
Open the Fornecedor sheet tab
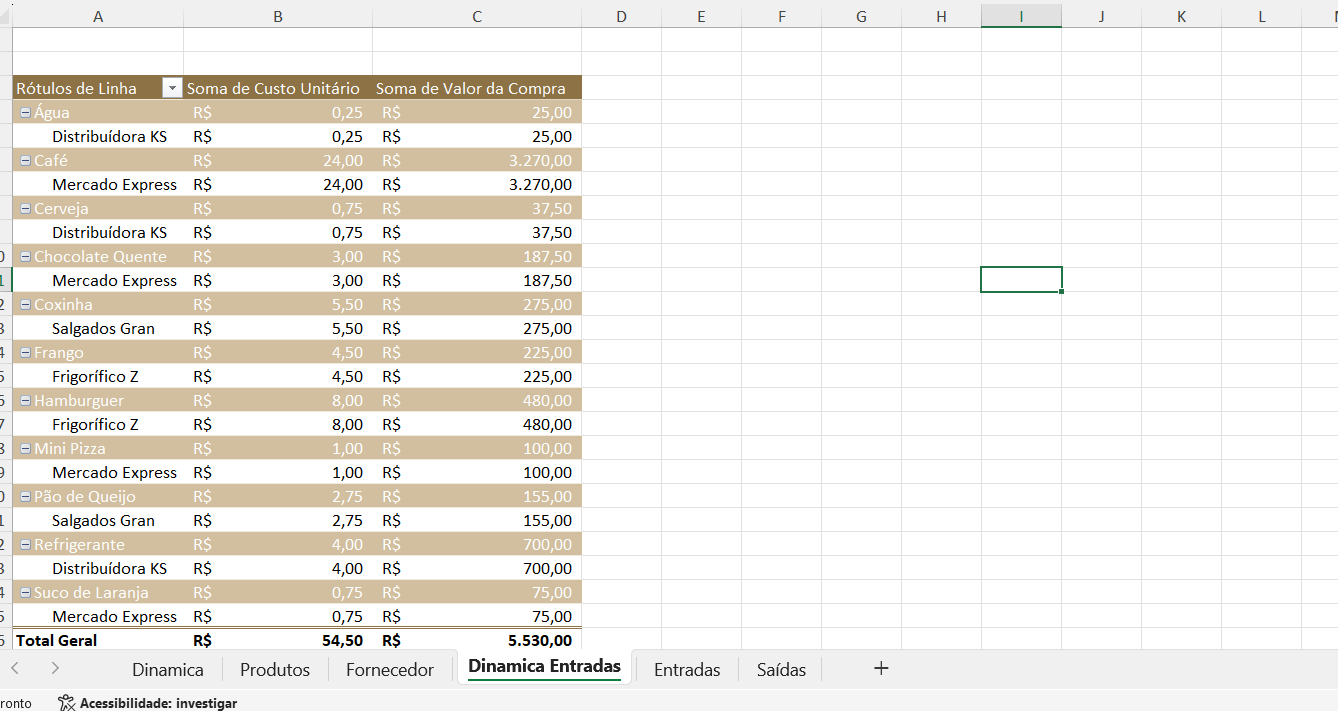click(390, 669)
